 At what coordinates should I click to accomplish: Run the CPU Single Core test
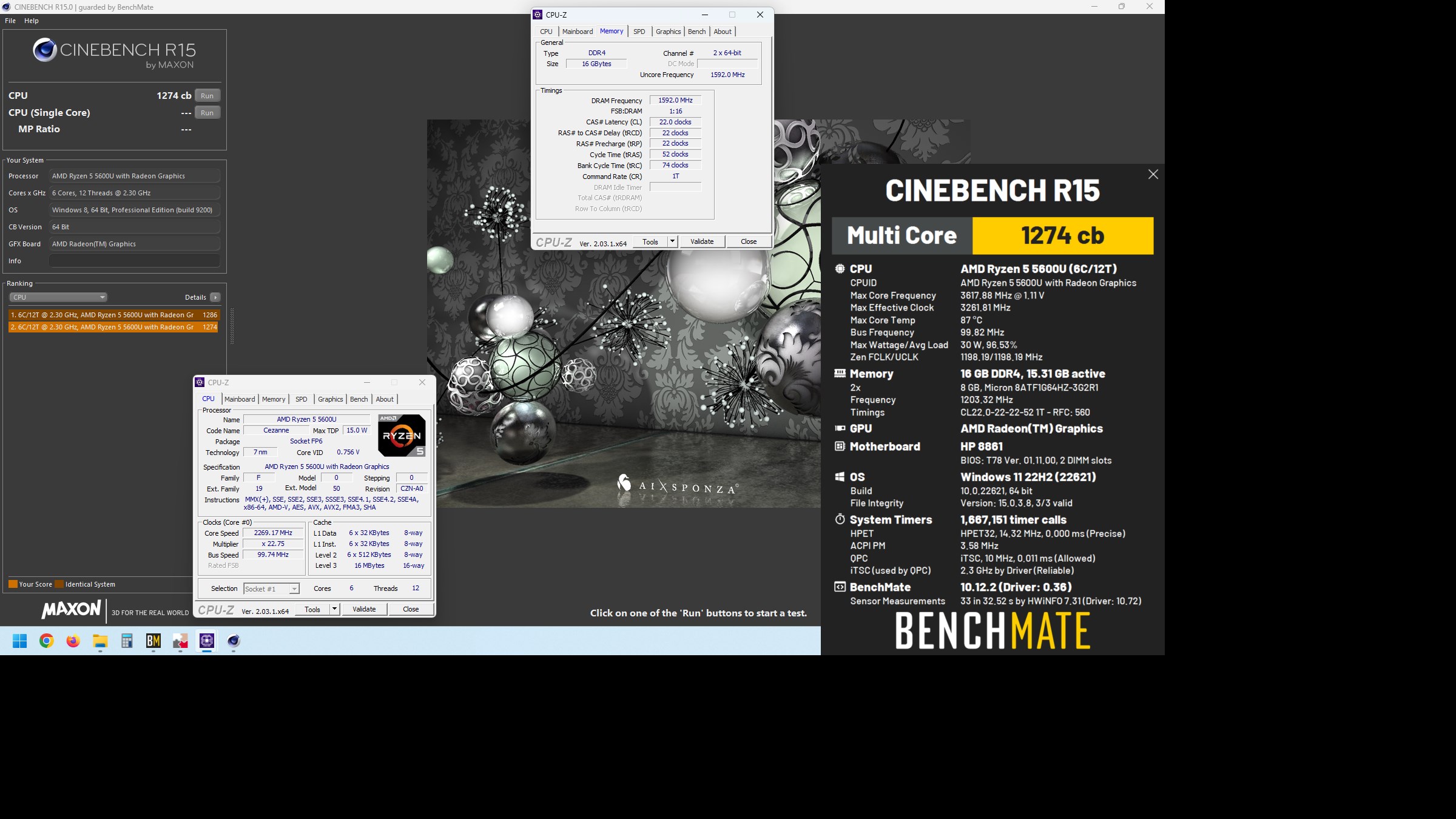pyautogui.click(x=207, y=113)
